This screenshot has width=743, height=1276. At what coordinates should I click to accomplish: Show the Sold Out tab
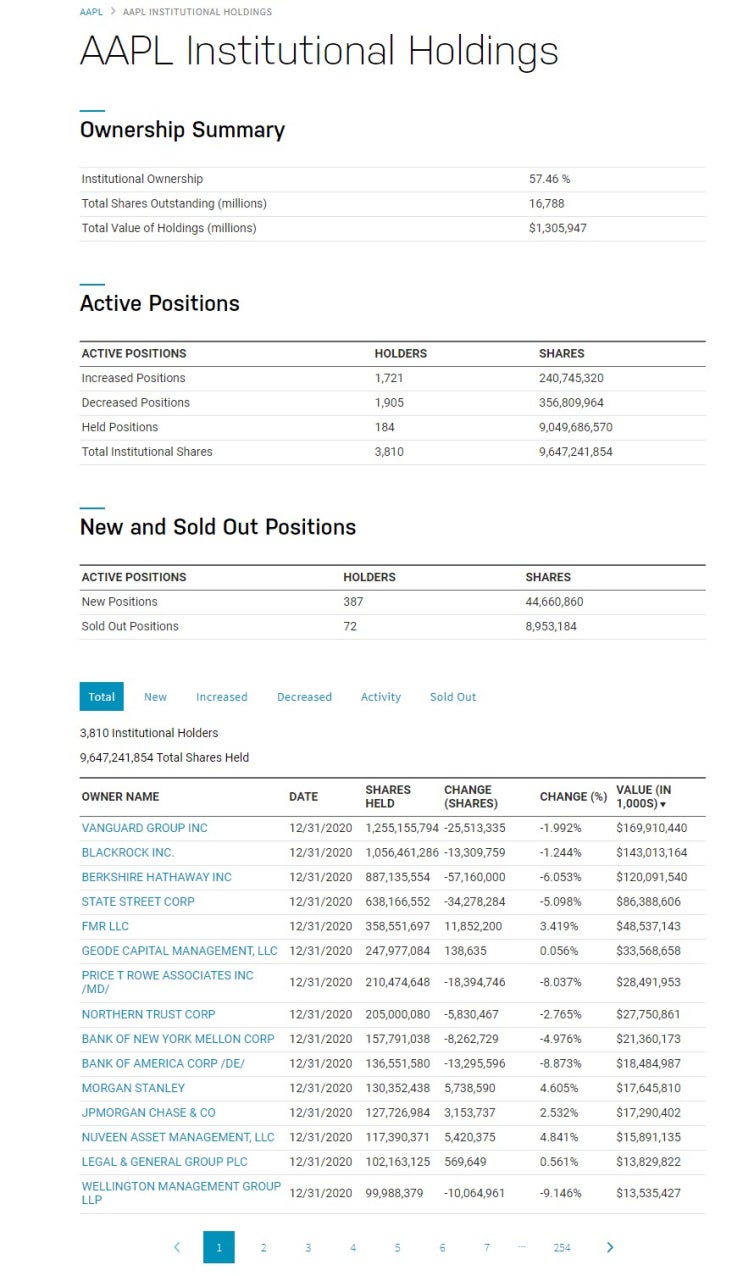(x=453, y=697)
